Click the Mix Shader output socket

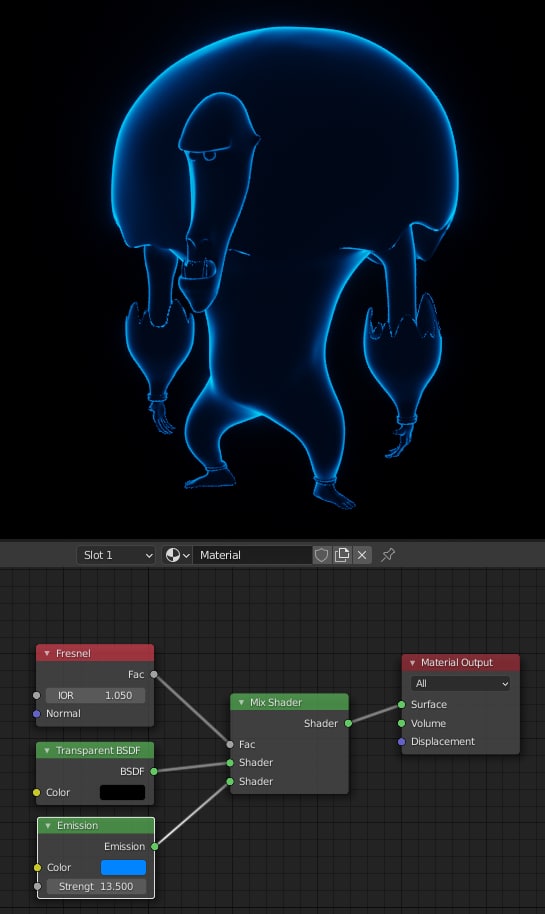348,723
